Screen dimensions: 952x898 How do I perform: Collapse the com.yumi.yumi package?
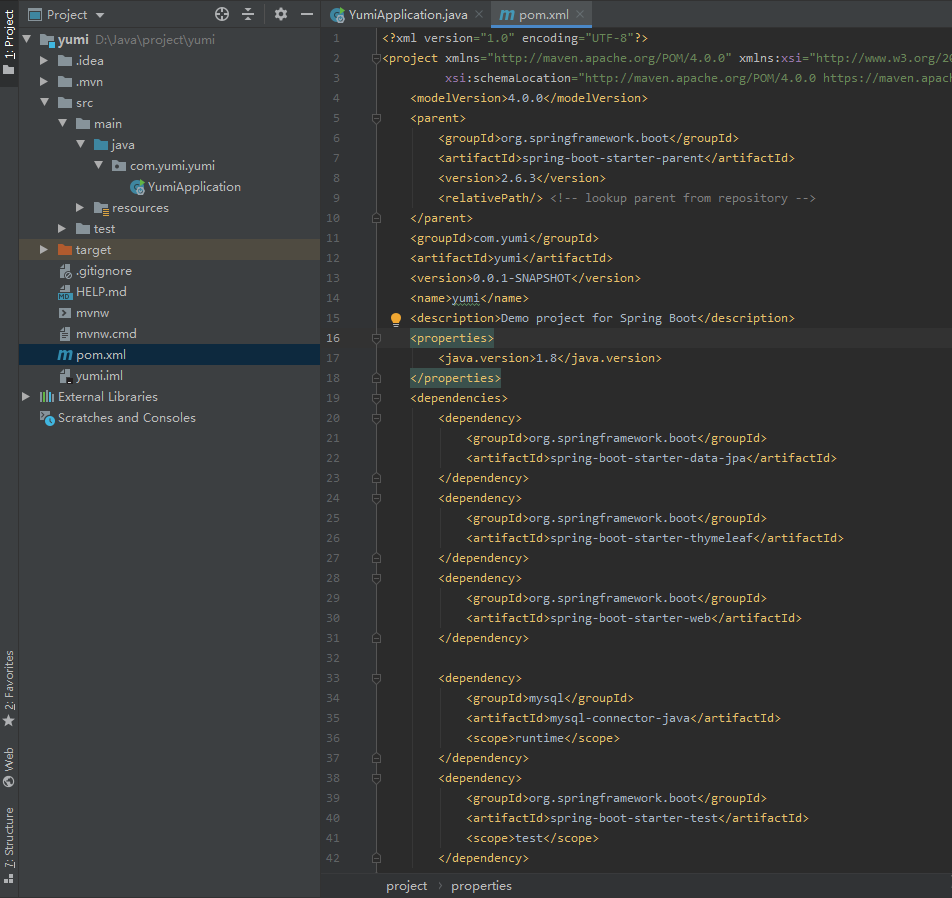point(99,165)
